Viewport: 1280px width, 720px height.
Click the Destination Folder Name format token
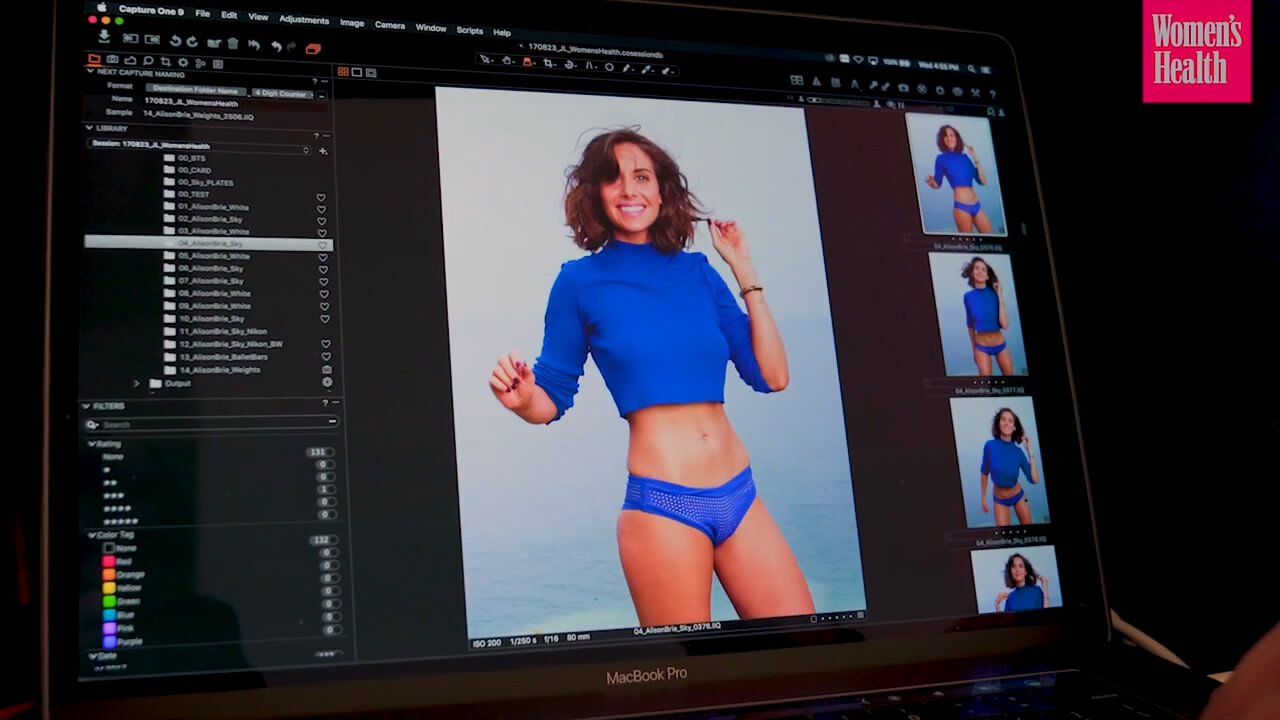196,90
